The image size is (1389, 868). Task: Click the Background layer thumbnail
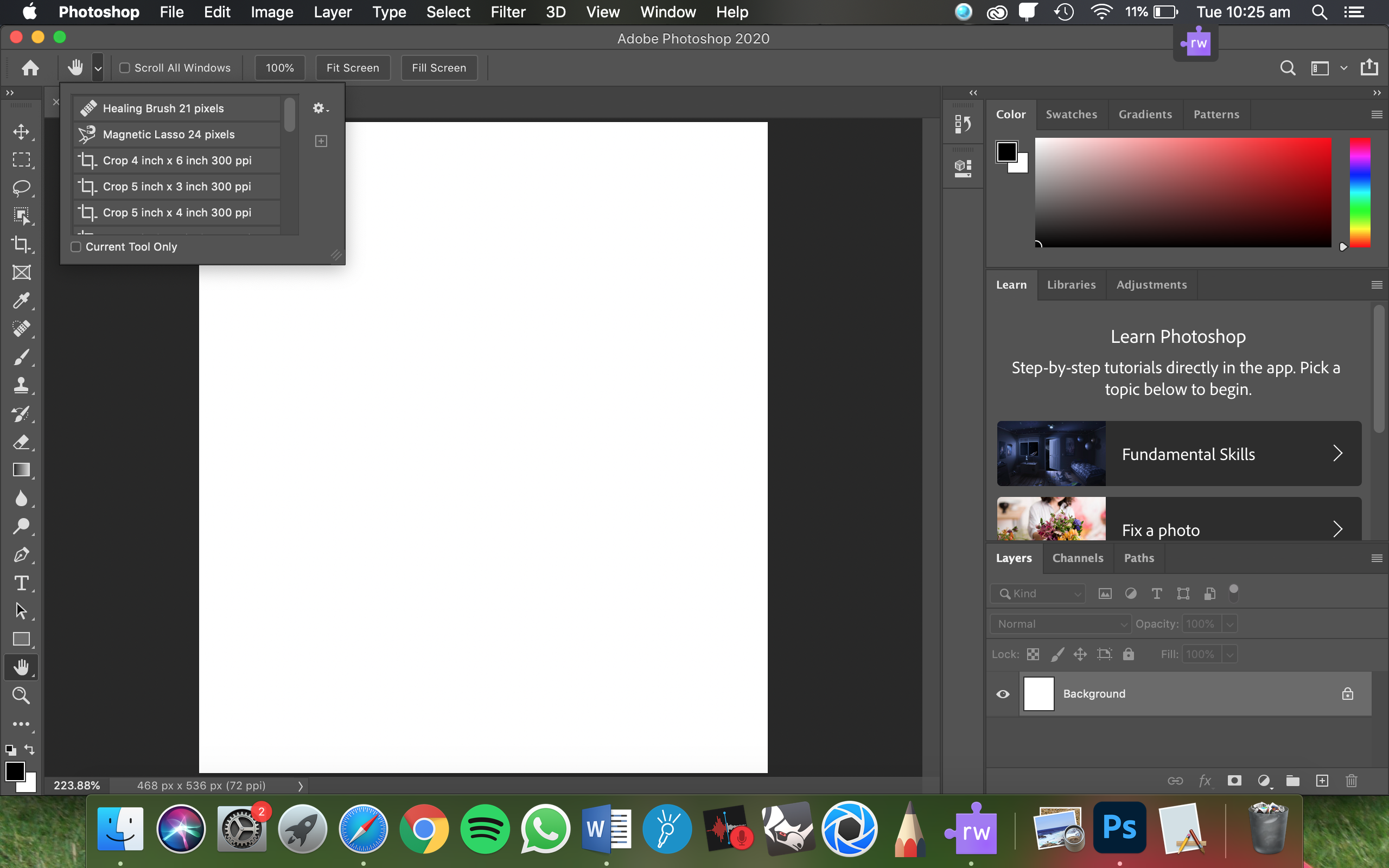tap(1038, 693)
